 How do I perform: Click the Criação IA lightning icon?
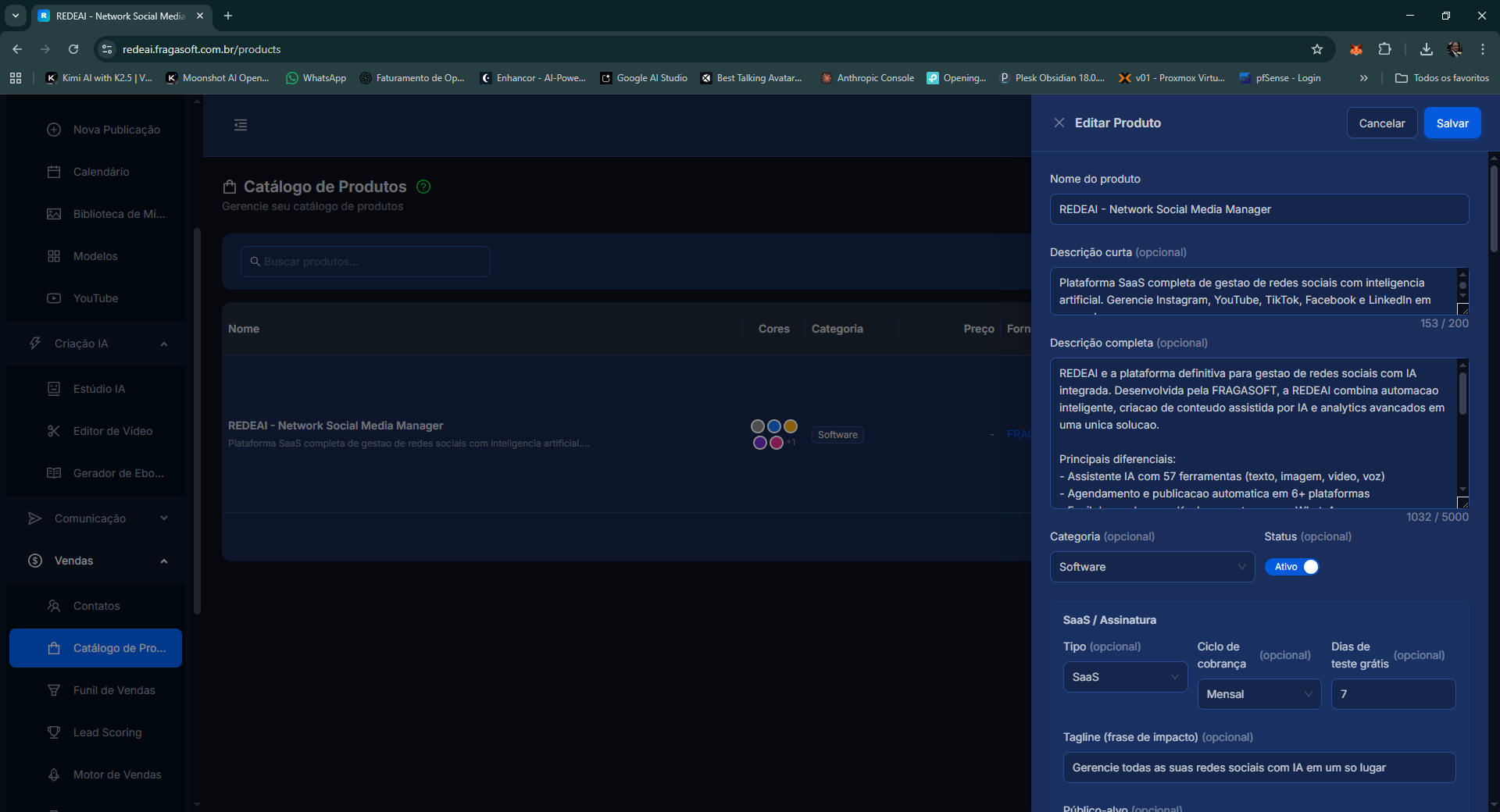coord(35,344)
